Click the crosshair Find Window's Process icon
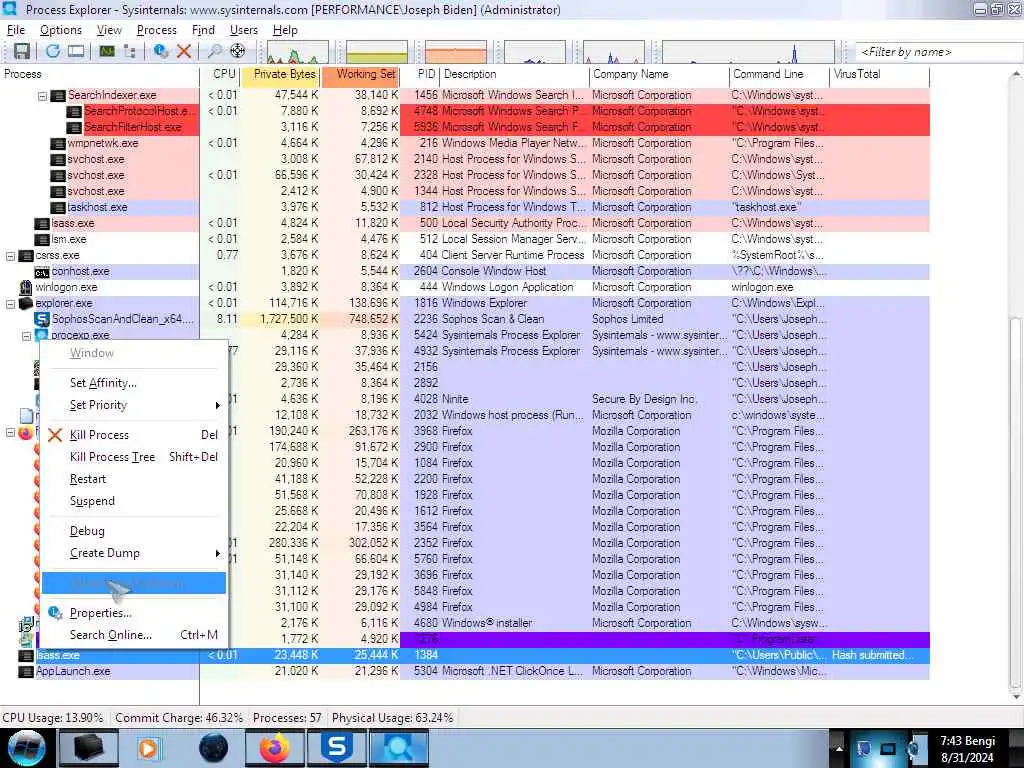The image size is (1024, 768). click(x=238, y=51)
